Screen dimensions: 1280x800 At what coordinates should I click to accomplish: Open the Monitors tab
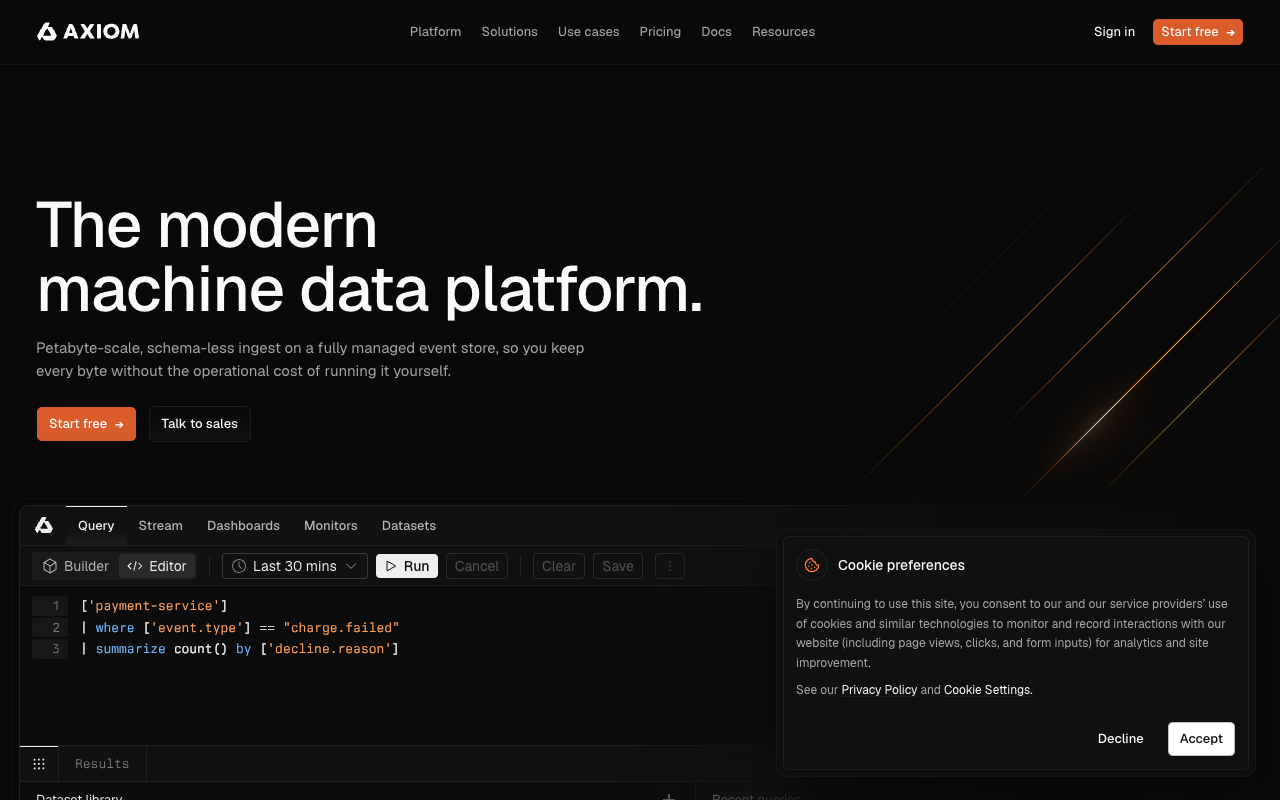click(x=330, y=525)
